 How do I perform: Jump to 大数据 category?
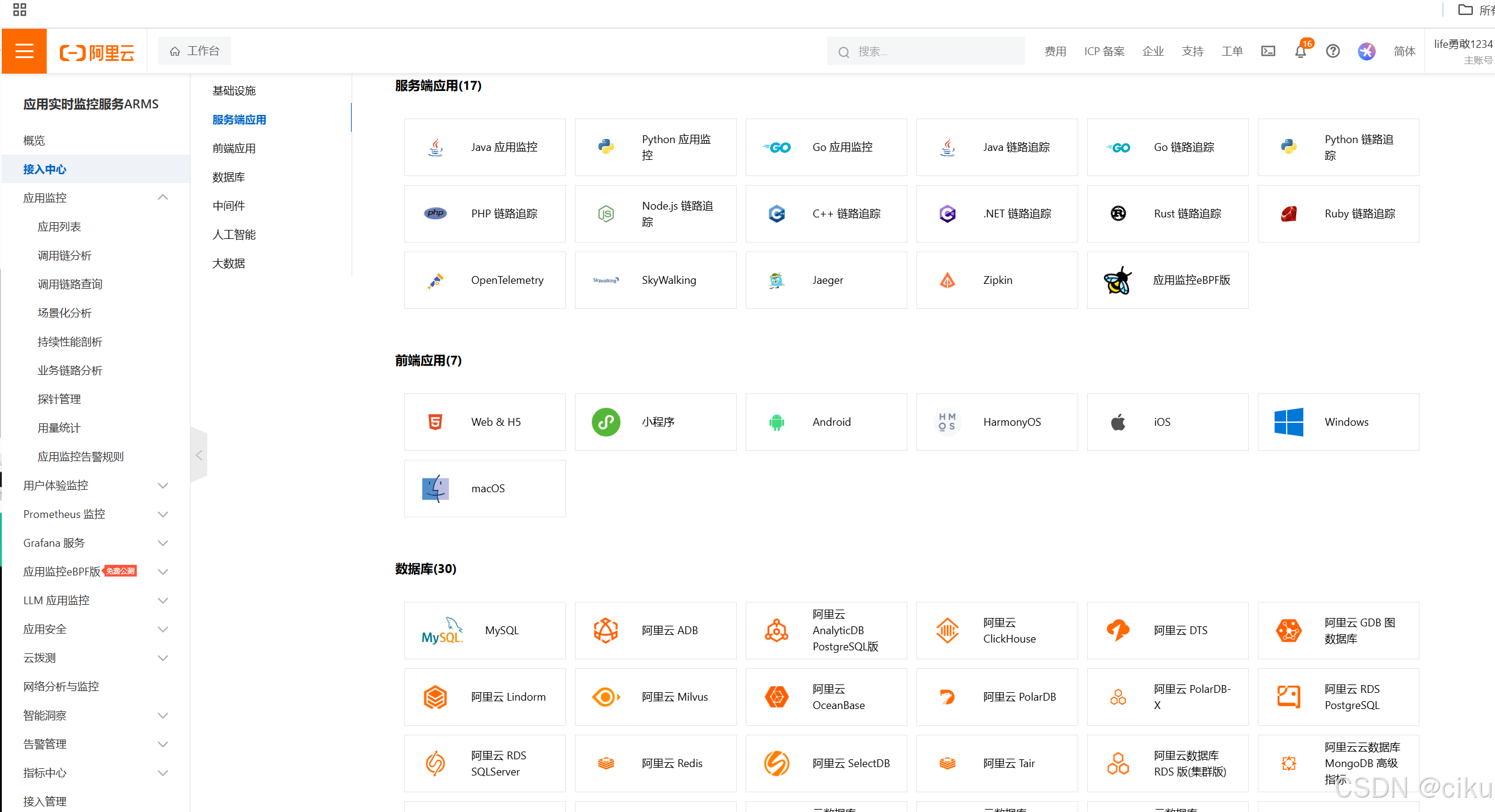point(229,263)
